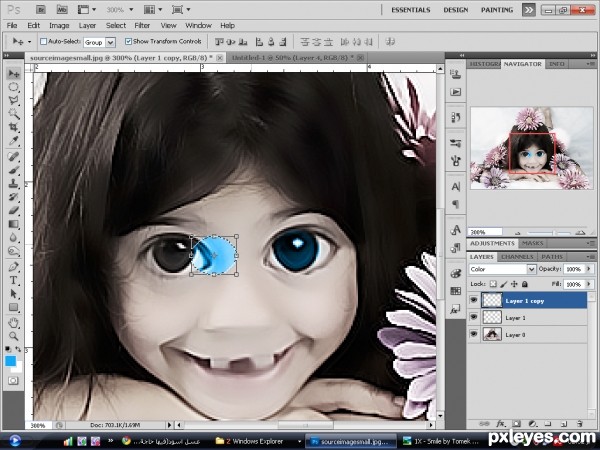The image size is (600, 450).
Task: Switch to the Channels tab
Action: pos(517,257)
